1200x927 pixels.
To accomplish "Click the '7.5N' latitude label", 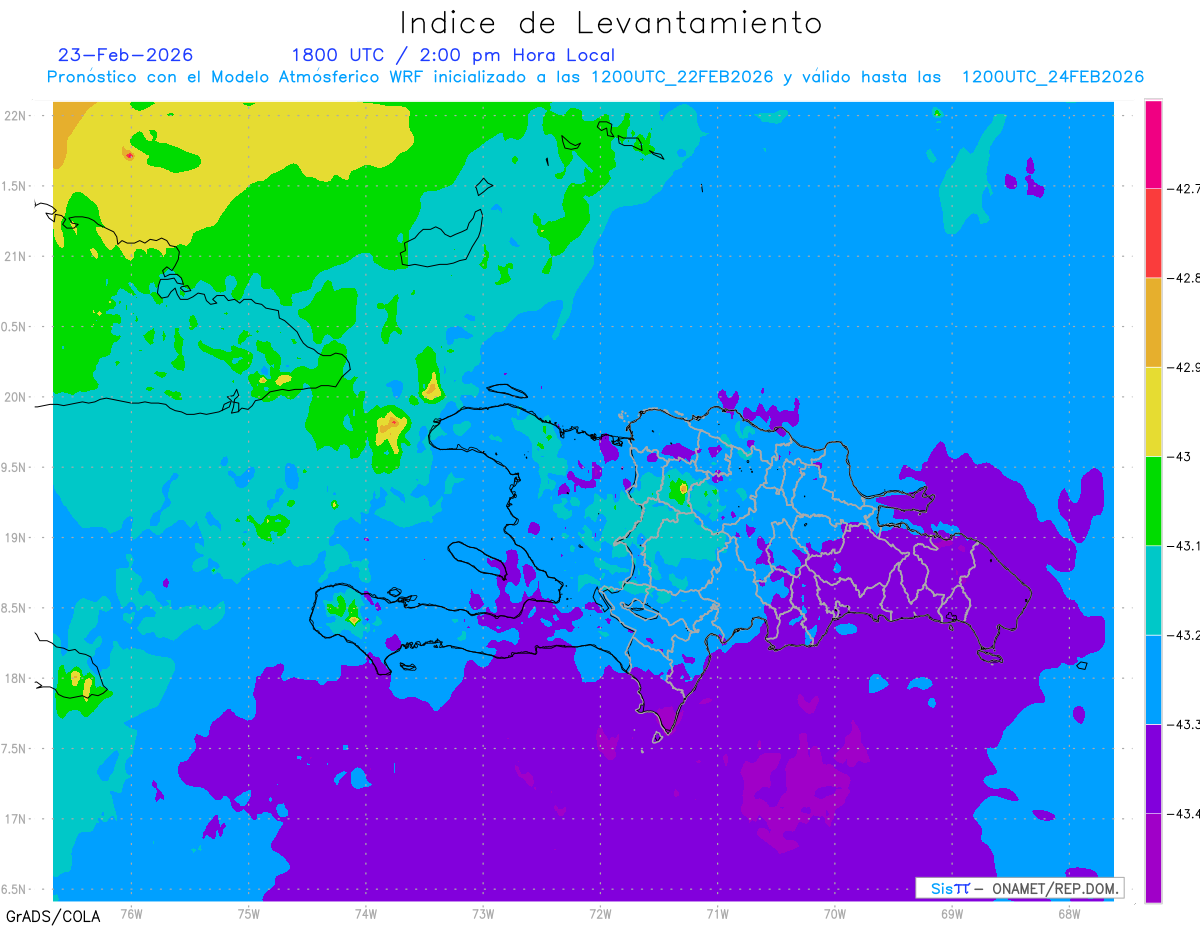I will coord(15,749).
